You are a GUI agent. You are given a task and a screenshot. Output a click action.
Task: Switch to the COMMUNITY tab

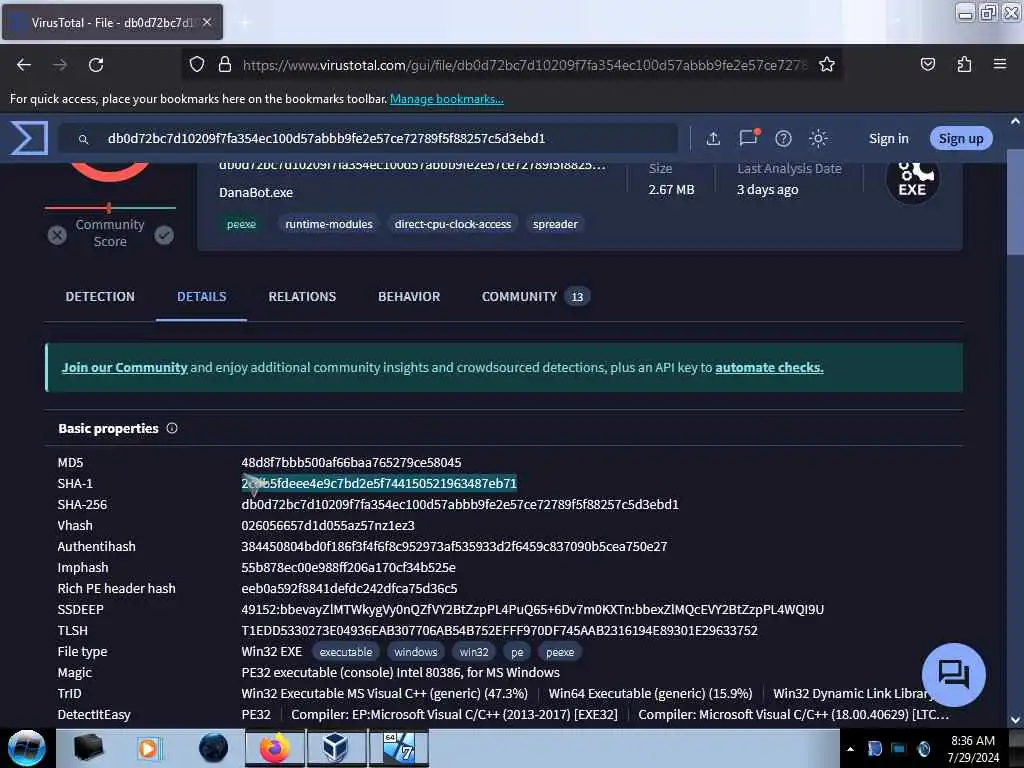click(x=536, y=296)
